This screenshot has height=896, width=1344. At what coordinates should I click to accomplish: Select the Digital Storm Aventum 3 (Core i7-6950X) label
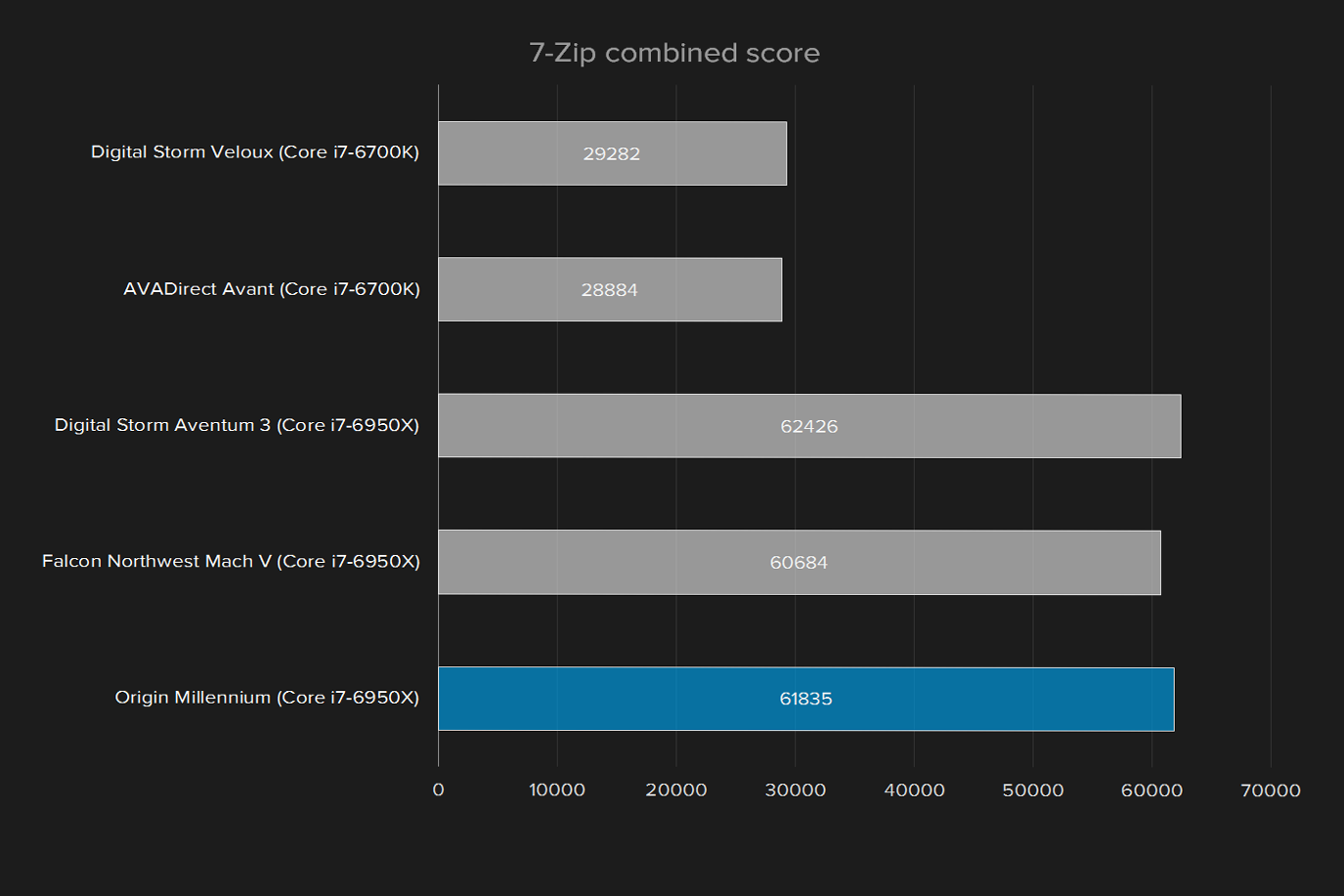coord(237,425)
